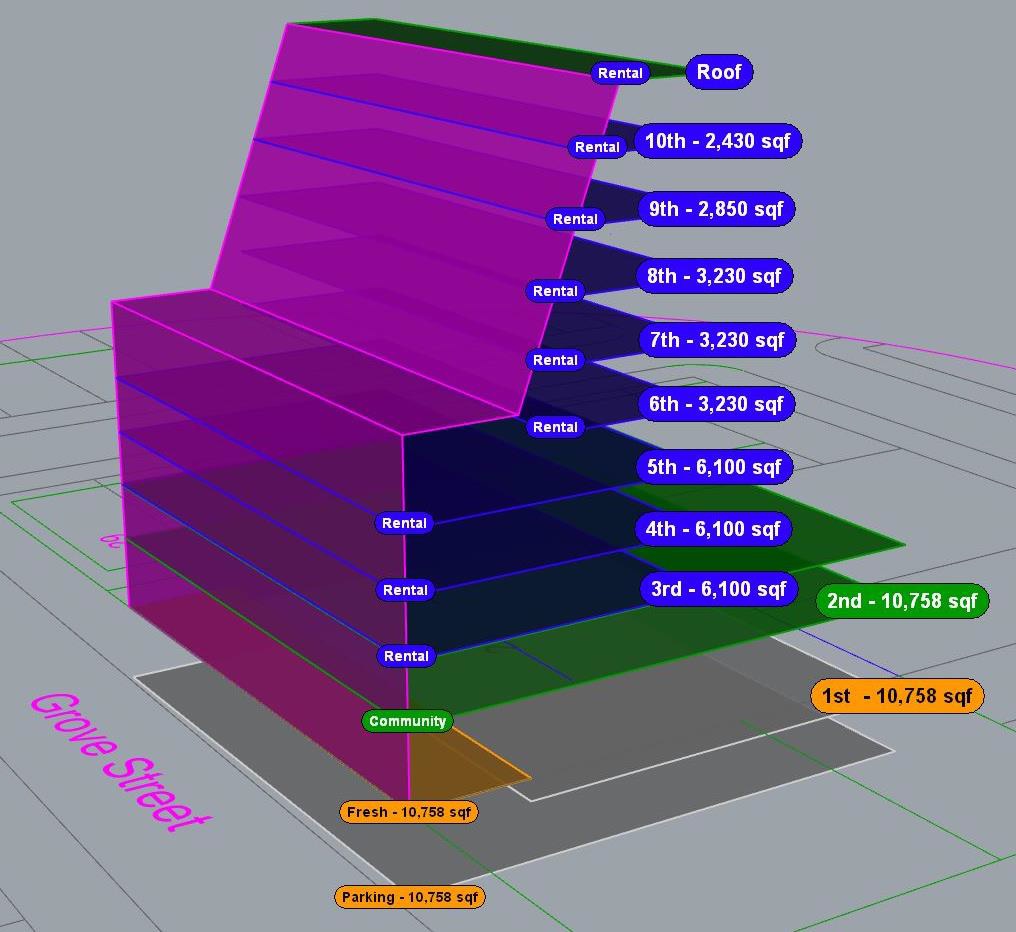The height and width of the screenshot is (932, 1016).
Task: Click the orange 1st - 10,758 sqf label
Action: (x=897, y=696)
